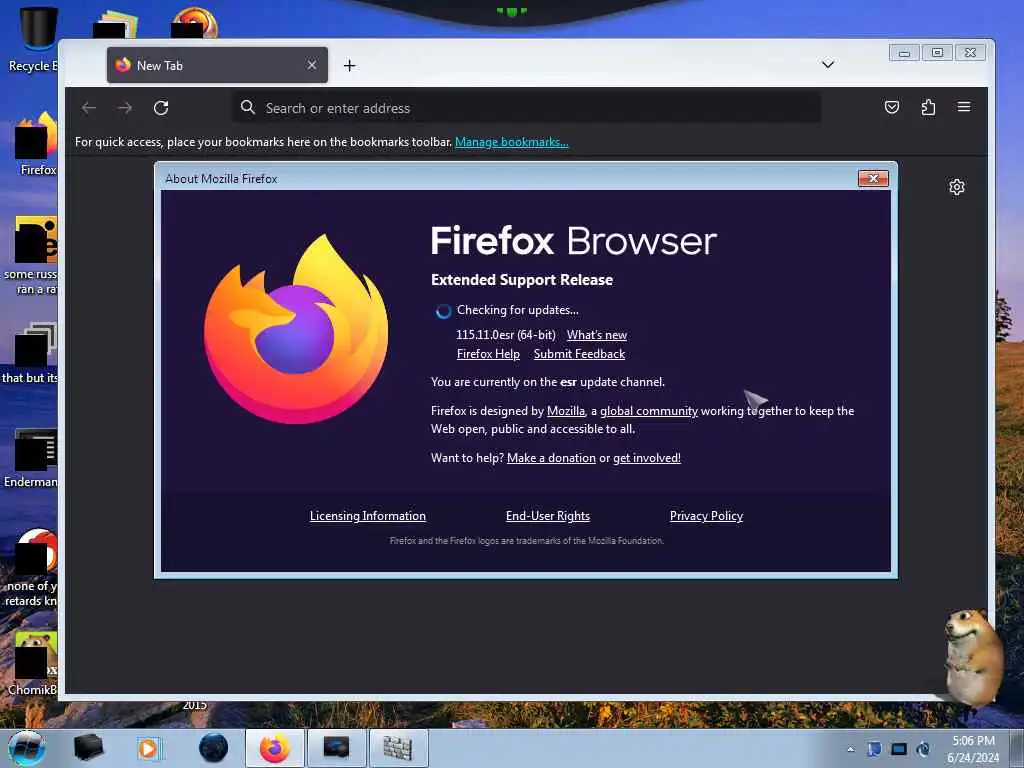
Task: Click the Firefox forward arrow button
Action: (125, 108)
